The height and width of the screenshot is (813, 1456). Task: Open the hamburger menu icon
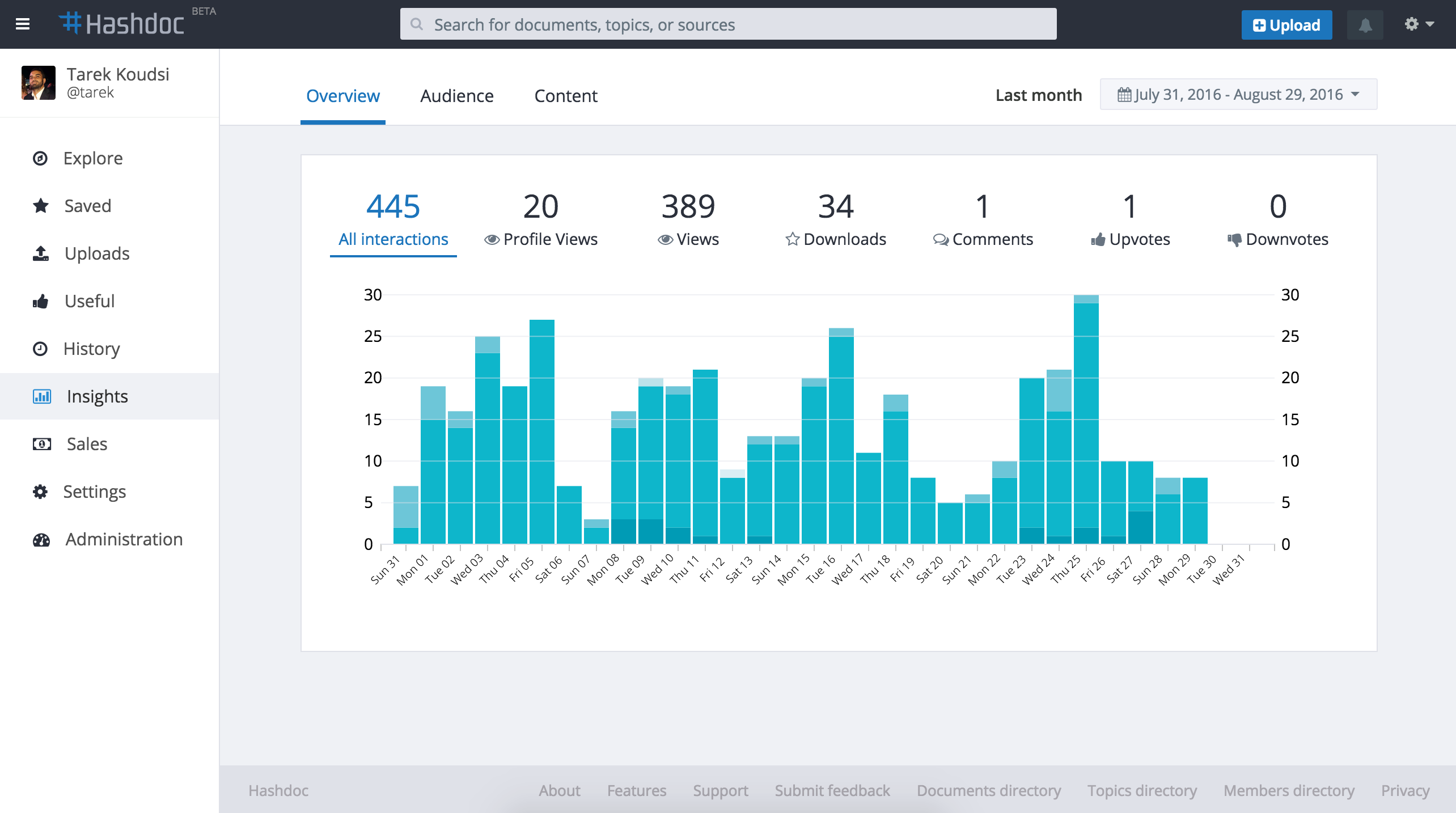coord(23,24)
